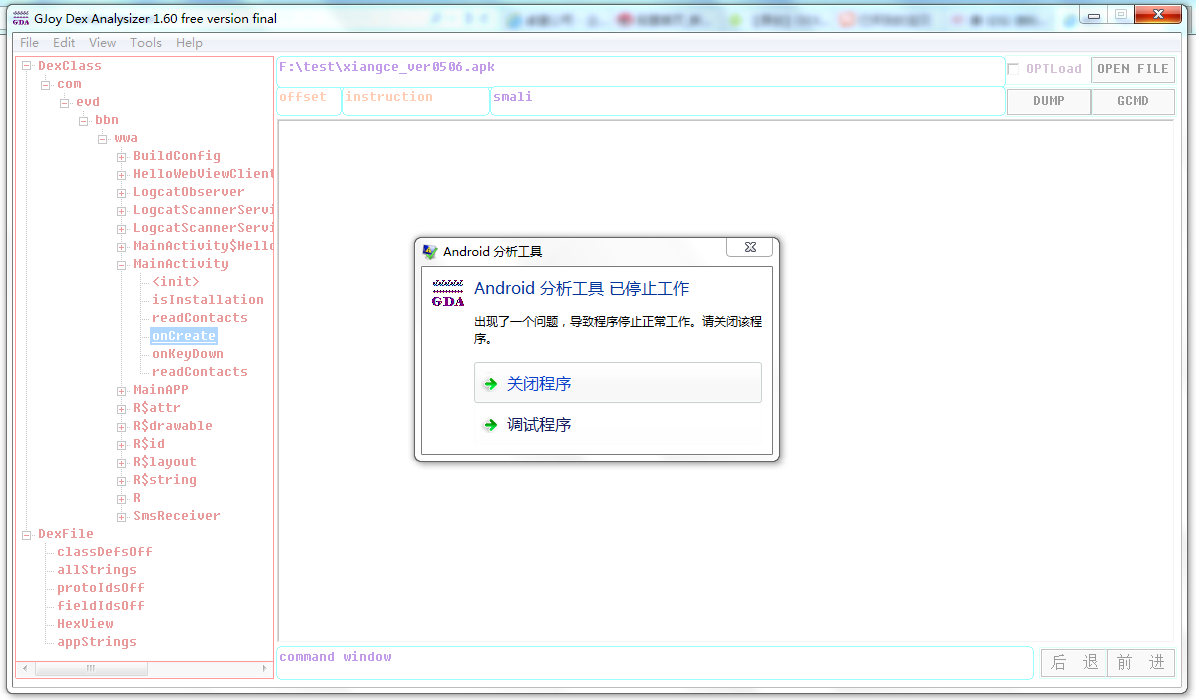Collapse the wwa package node
The image size is (1196, 700).
click(x=103, y=139)
